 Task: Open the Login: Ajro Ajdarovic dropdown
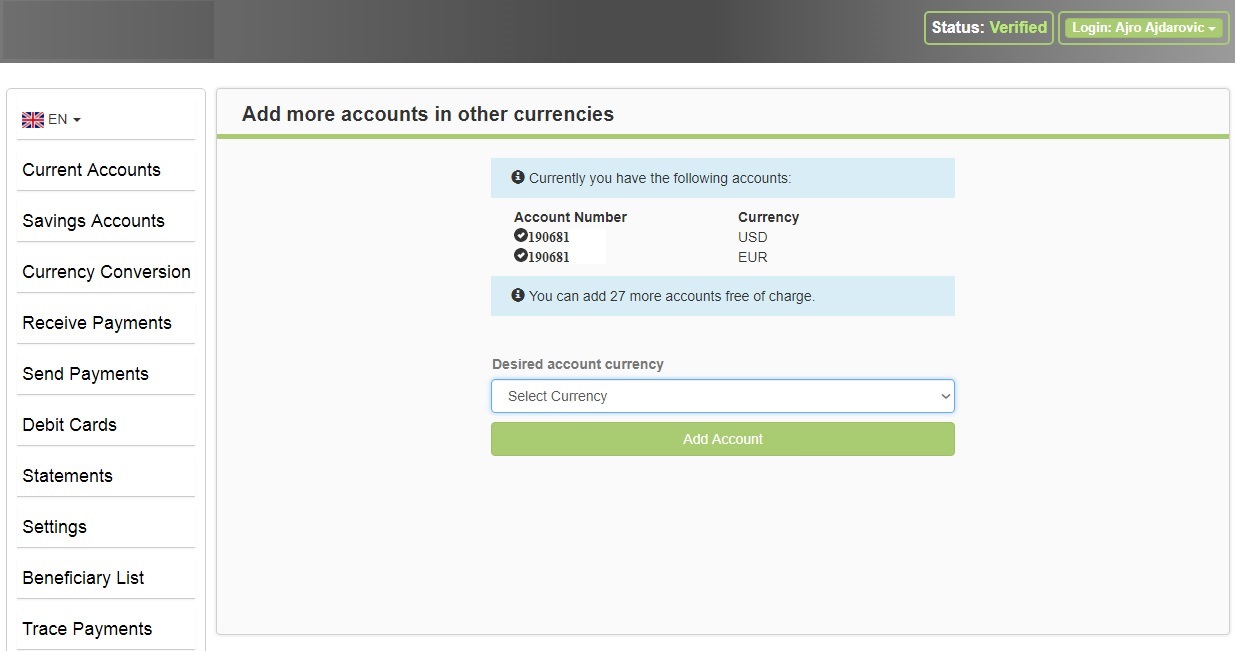click(x=1144, y=29)
